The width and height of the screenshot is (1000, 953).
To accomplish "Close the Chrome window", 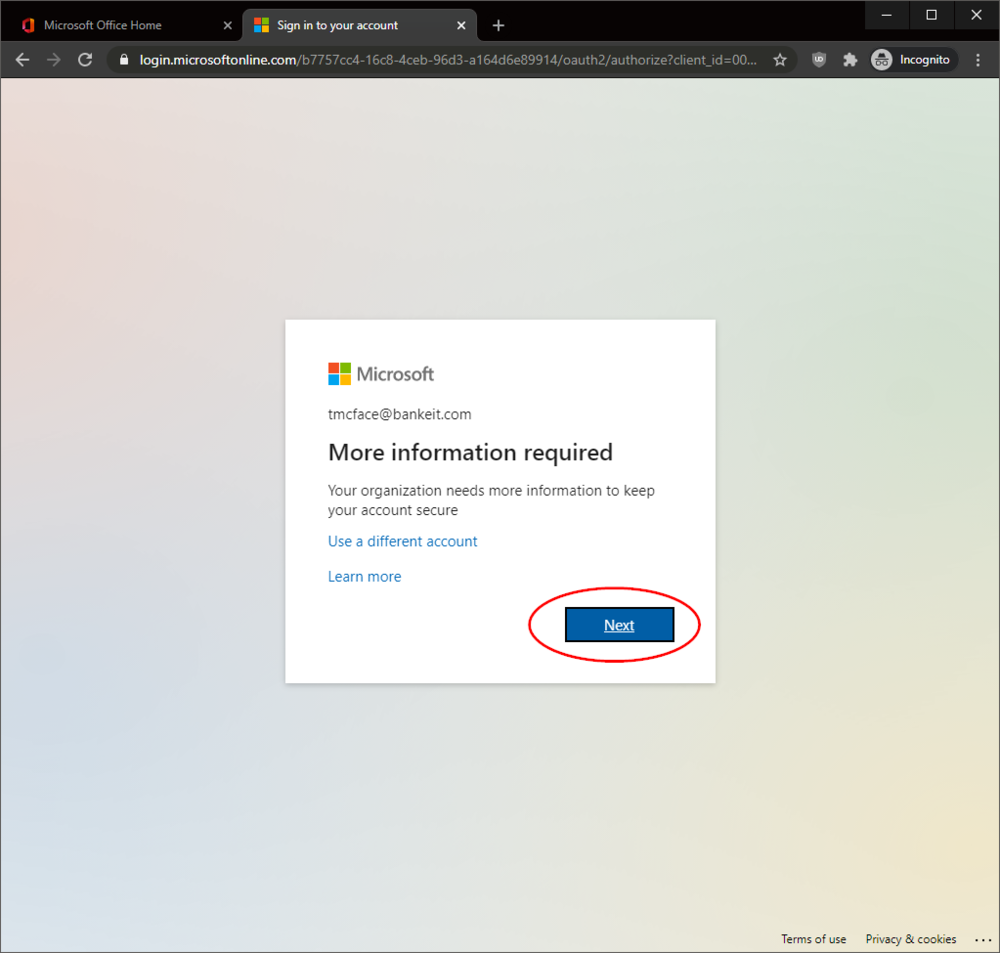I will click(976, 15).
